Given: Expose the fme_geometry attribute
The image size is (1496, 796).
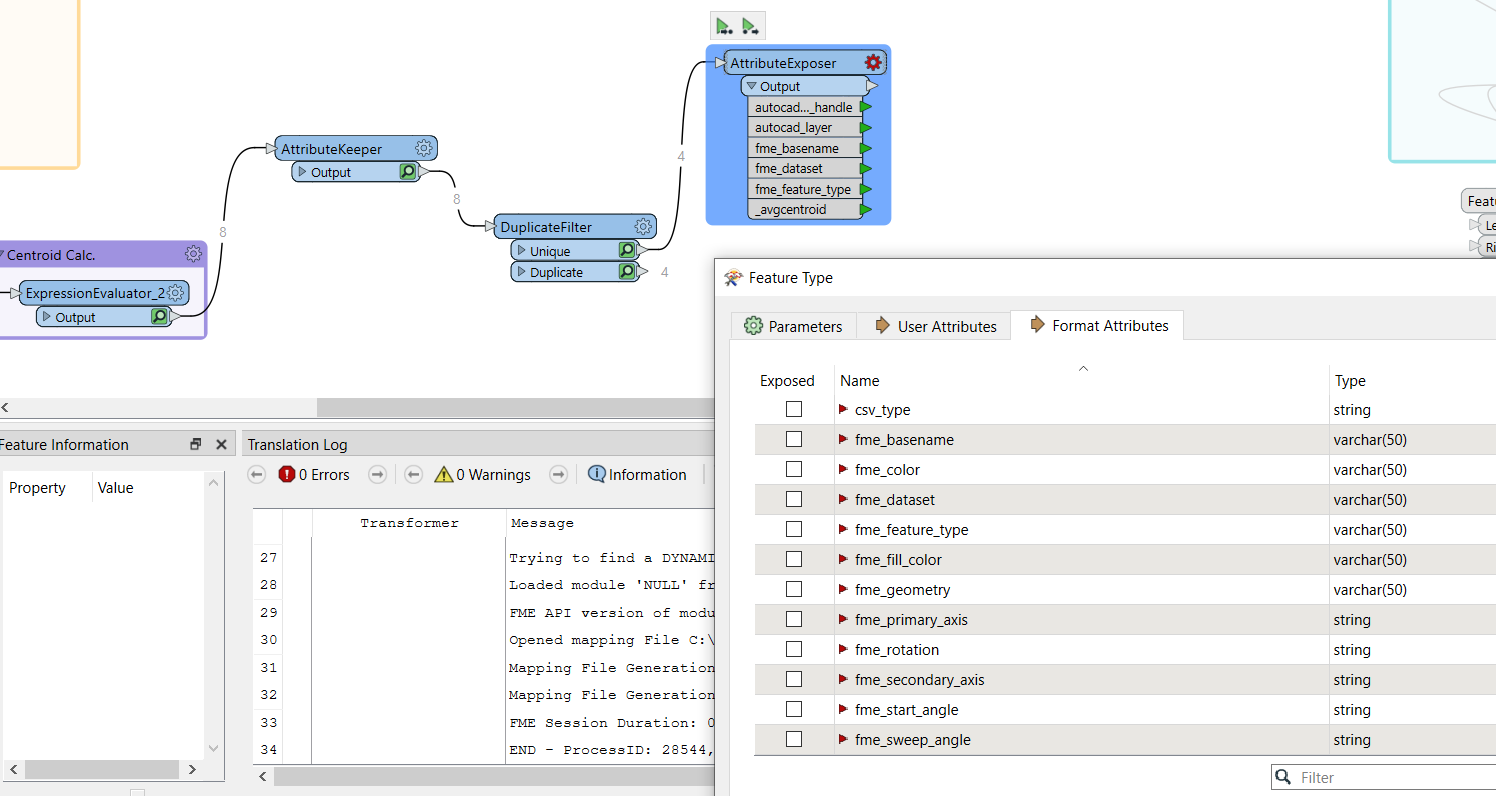Looking at the screenshot, I should 794,589.
